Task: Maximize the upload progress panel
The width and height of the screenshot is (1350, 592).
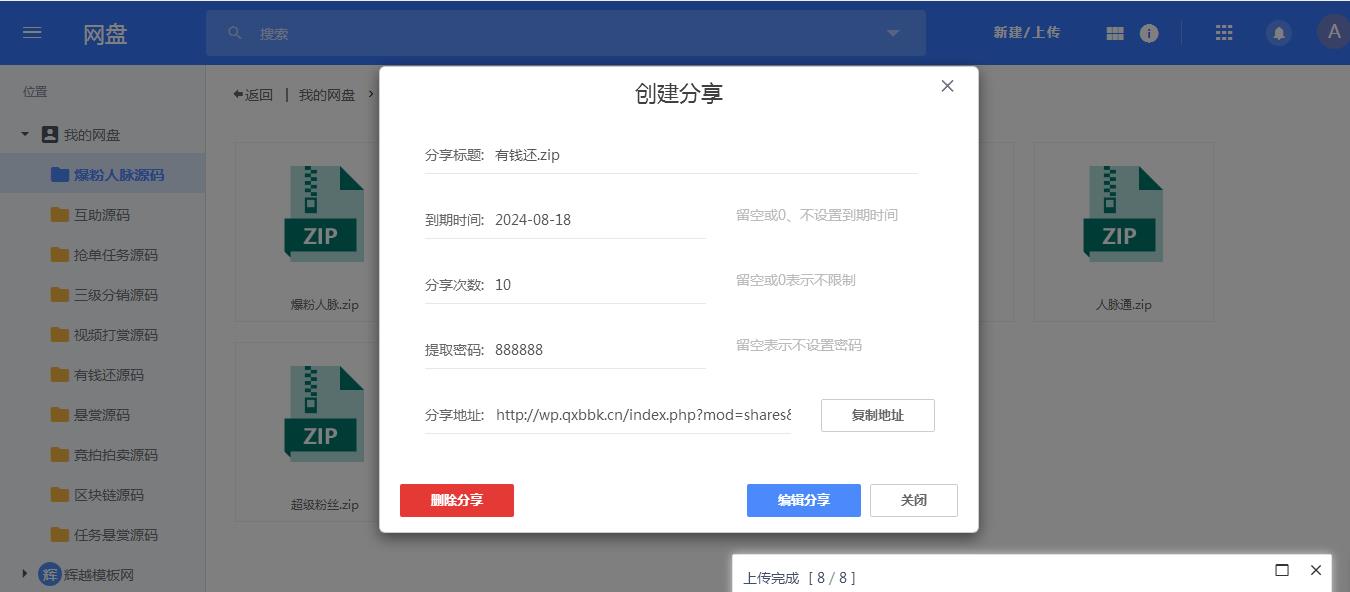Action: (1282, 570)
